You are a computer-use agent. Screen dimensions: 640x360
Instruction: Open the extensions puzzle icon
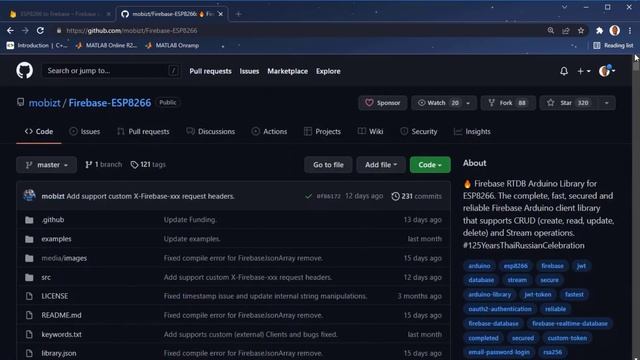599,31
